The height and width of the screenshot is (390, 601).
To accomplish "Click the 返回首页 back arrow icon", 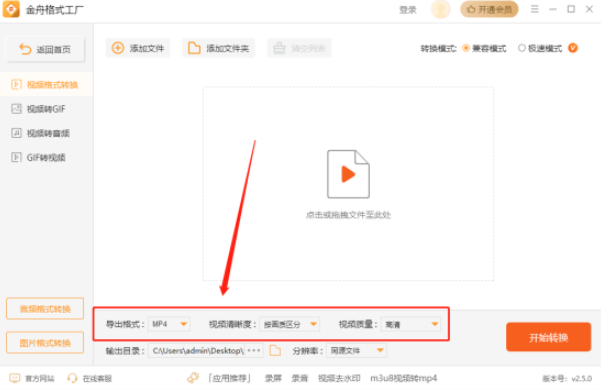I will click(x=25, y=49).
